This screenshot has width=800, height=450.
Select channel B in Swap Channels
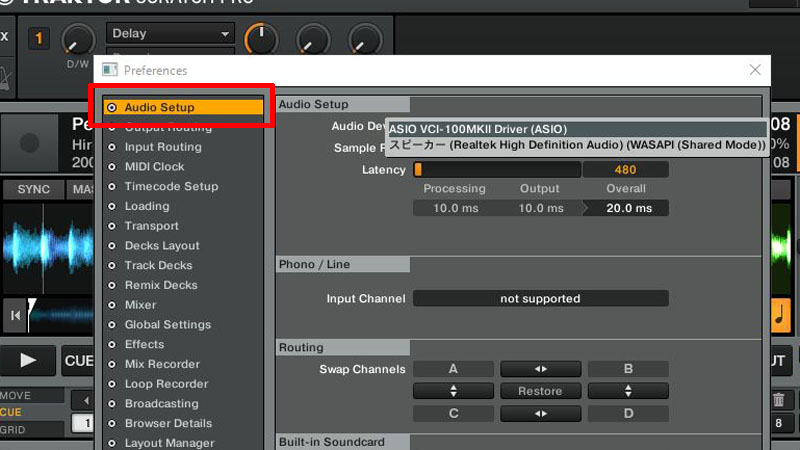coord(628,369)
